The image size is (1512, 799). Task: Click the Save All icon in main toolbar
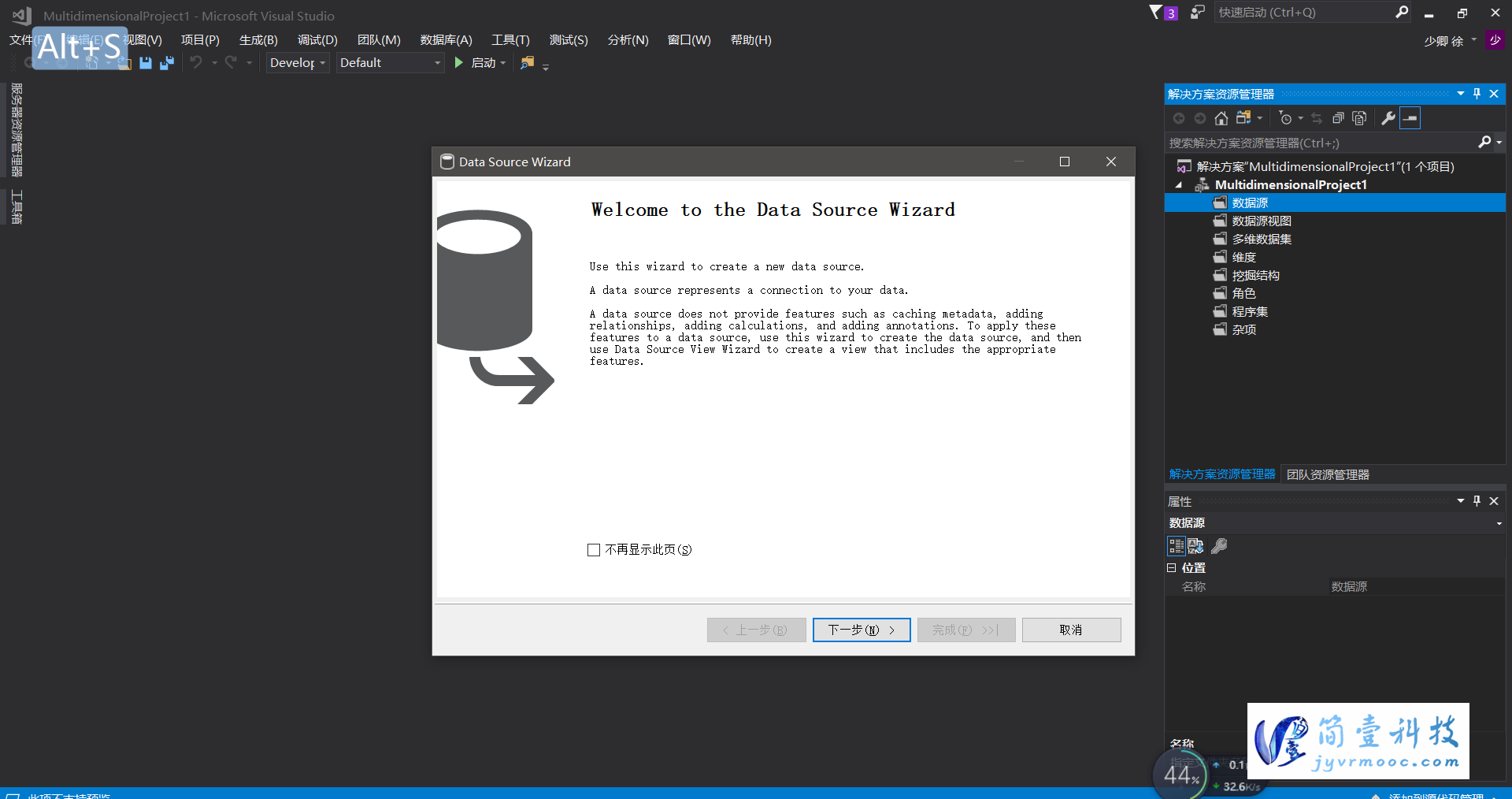(x=167, y=63)
